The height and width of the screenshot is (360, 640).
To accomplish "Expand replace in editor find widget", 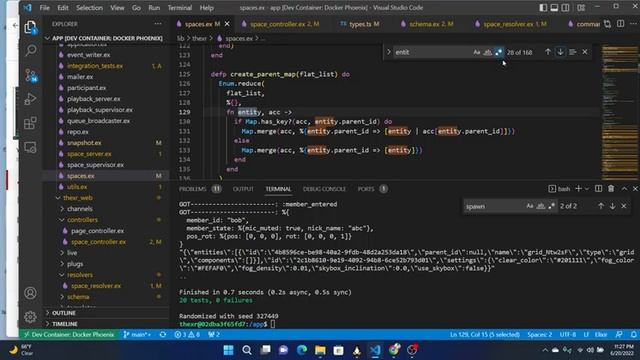I will [x=389, y=52].
